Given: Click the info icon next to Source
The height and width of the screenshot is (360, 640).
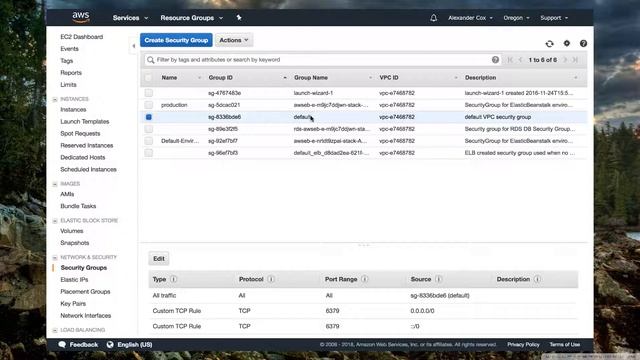Looking at the screenshot, I should point(438,279).
